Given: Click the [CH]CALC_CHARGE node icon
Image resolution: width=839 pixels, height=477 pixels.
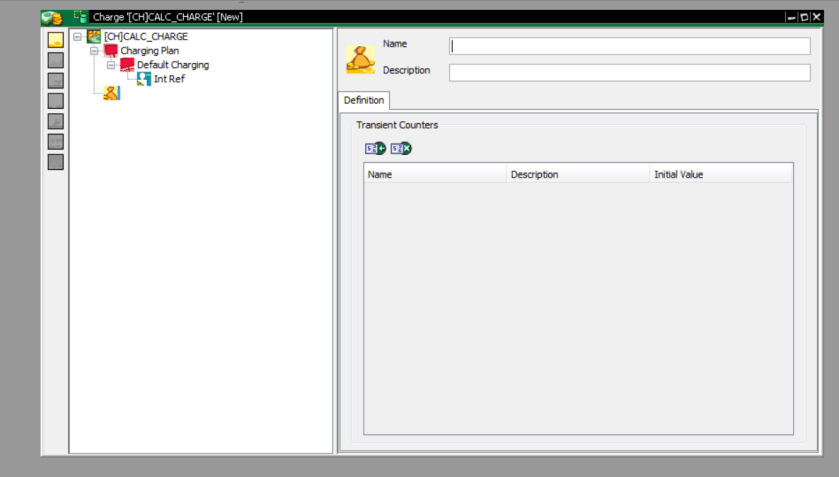Looking at the screenshot, I should pos(94,36).
